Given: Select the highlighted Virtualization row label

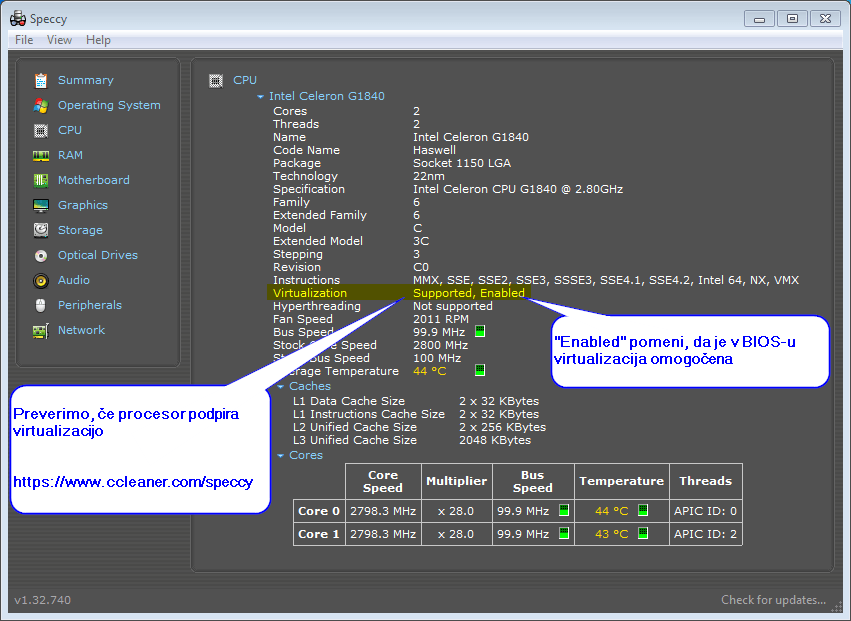Looking at the screenshot, I should [x=309, y=293].
